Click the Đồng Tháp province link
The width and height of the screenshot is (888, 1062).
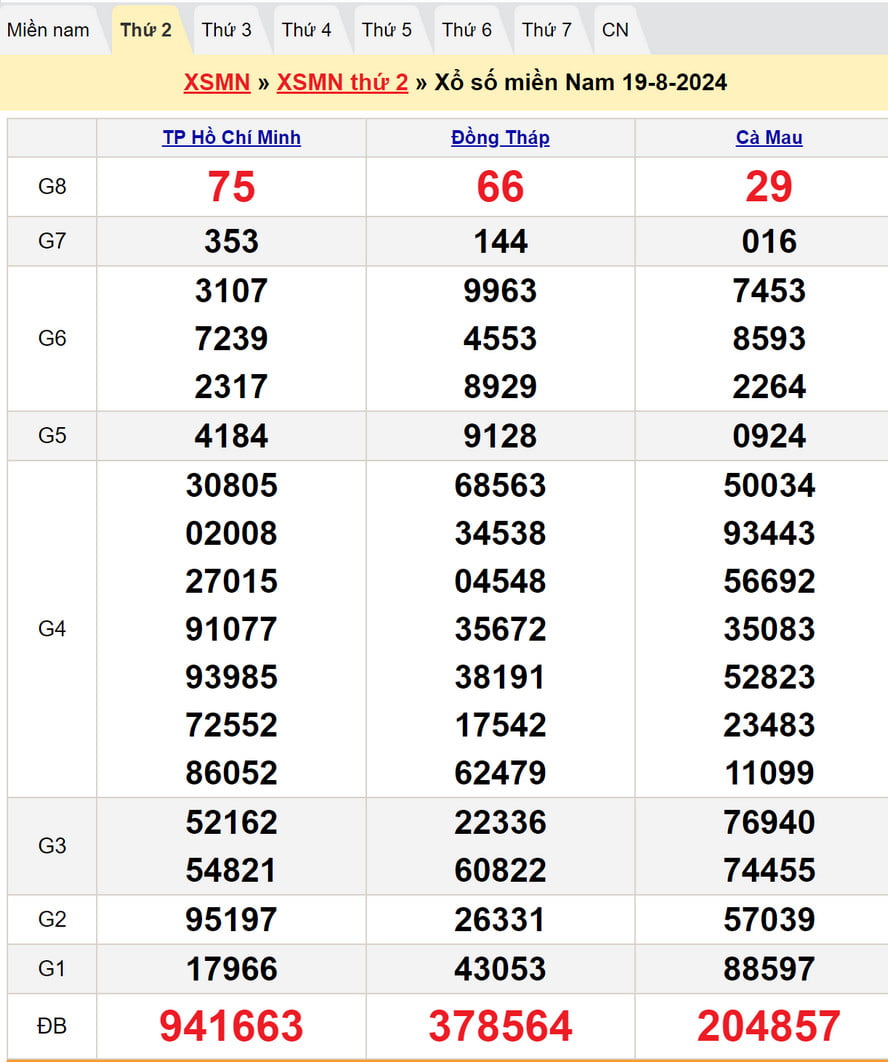pyautogui.click(x=500, y=138)
